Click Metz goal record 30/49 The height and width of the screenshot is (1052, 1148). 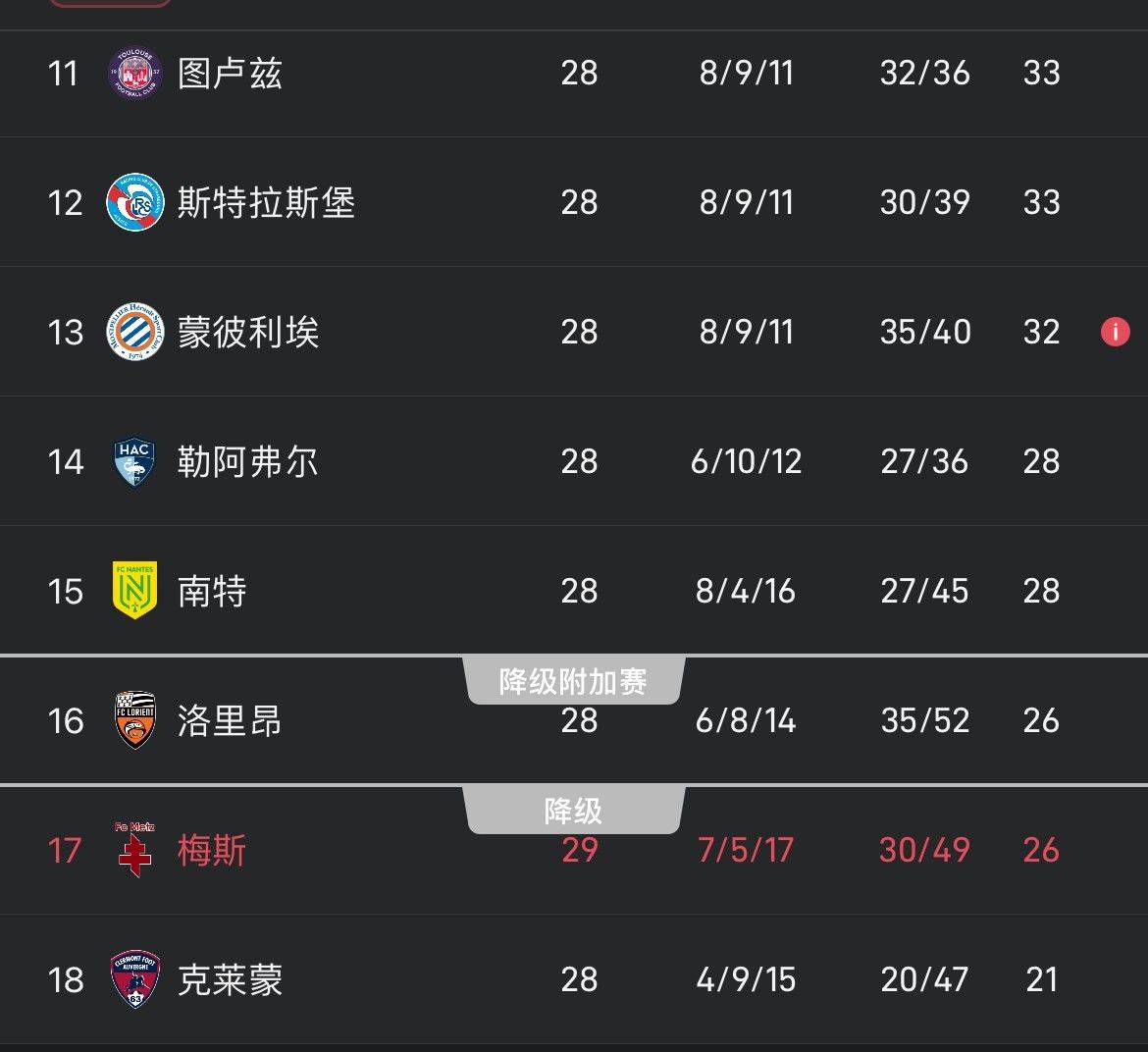pyautogui.click(x=924, y=850)
